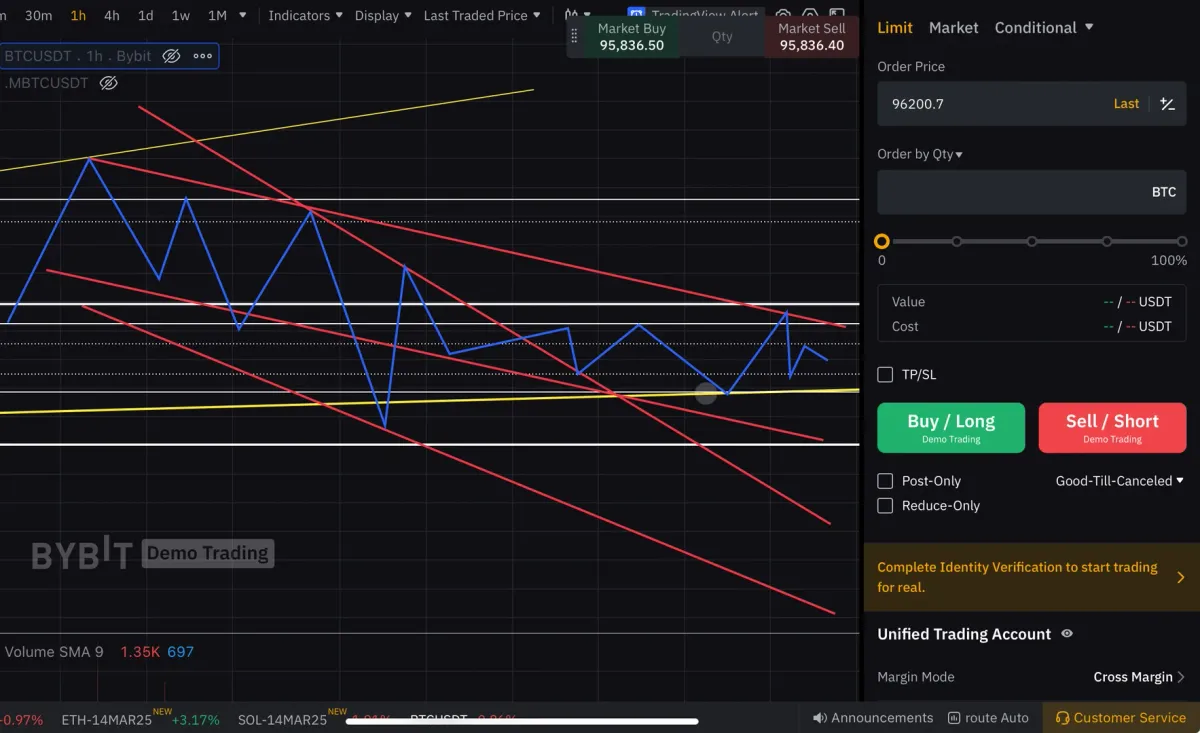Click the quick-order Qty field
1200x733 pixels.
pyautogui.click(x=722, y=37)
